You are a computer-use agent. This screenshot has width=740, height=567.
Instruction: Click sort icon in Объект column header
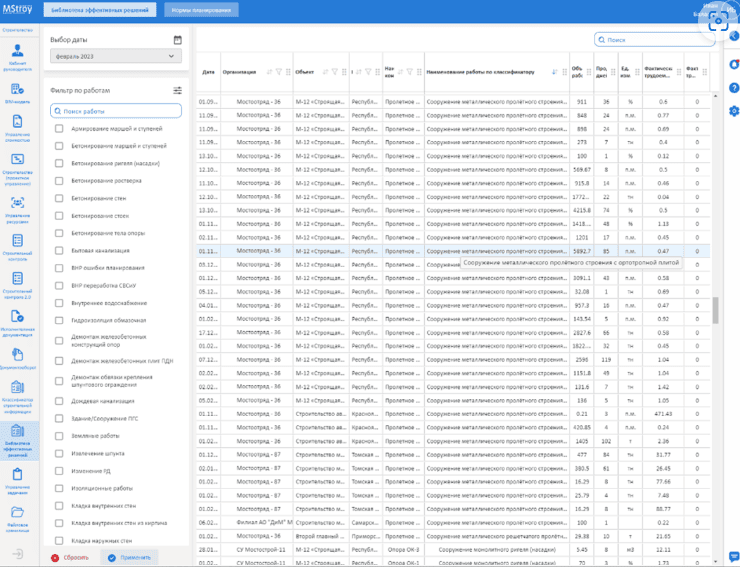click(325, 72)
